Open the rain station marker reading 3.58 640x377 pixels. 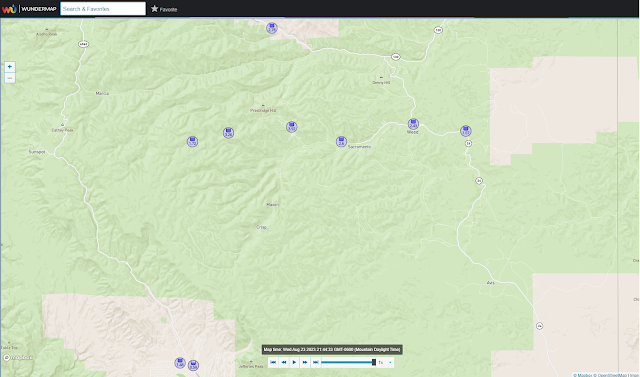[x=193, y=365]
